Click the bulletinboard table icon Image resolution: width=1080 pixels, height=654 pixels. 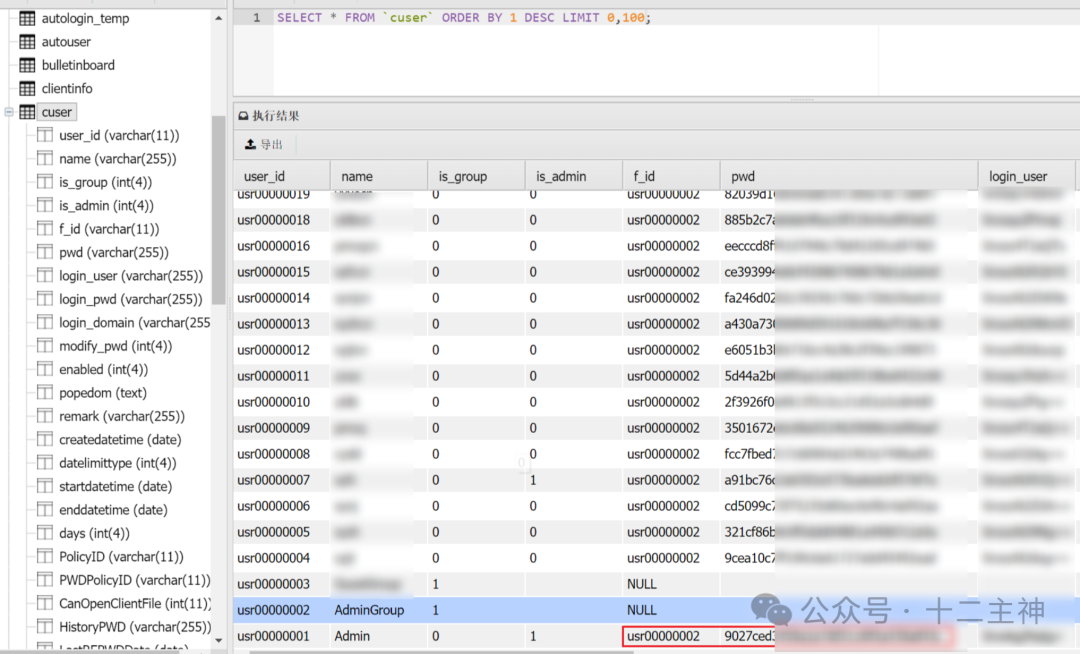tap(27, 65)
